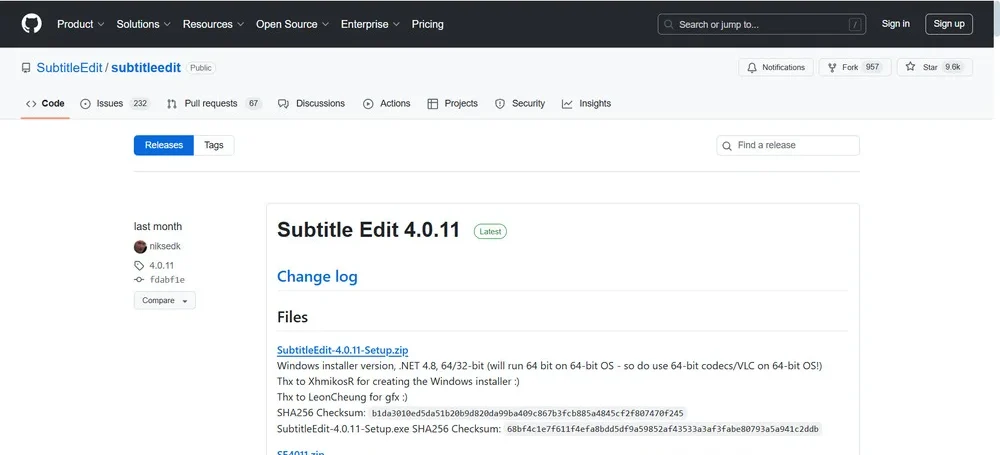
Task: Open the fdabf1e commit link
Action: point(166,280)
